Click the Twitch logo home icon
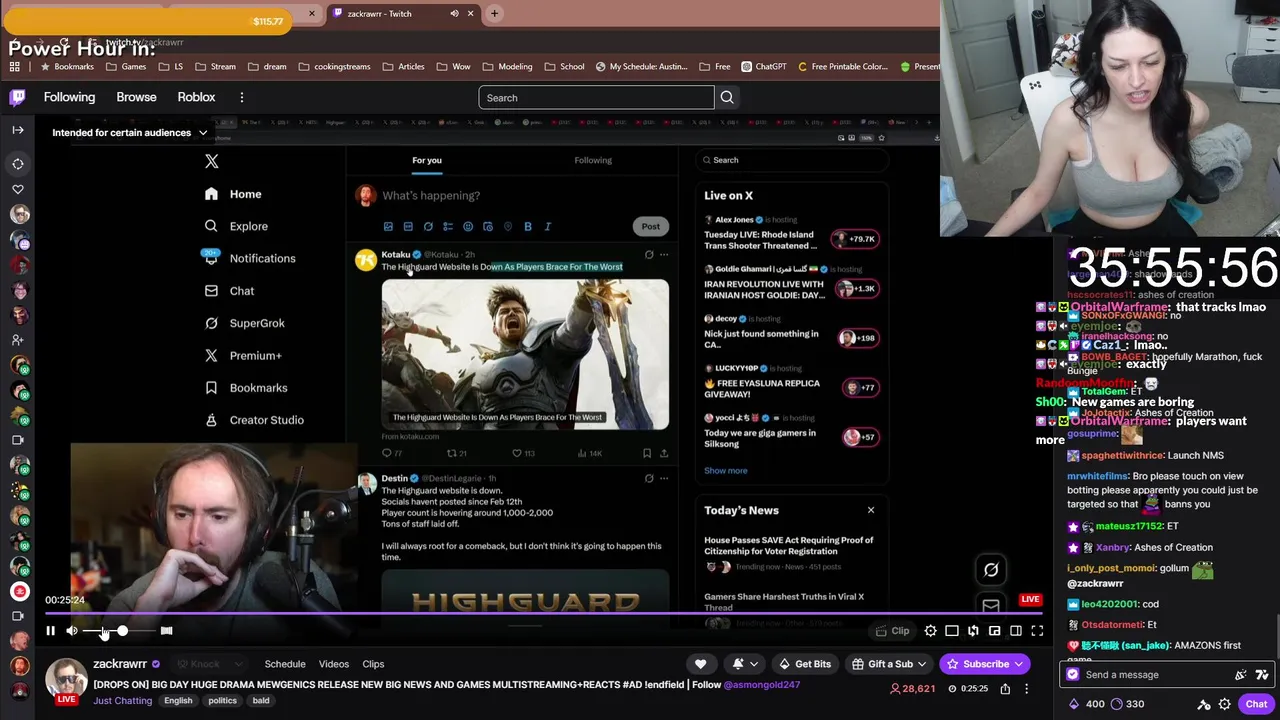 point(17,97)
